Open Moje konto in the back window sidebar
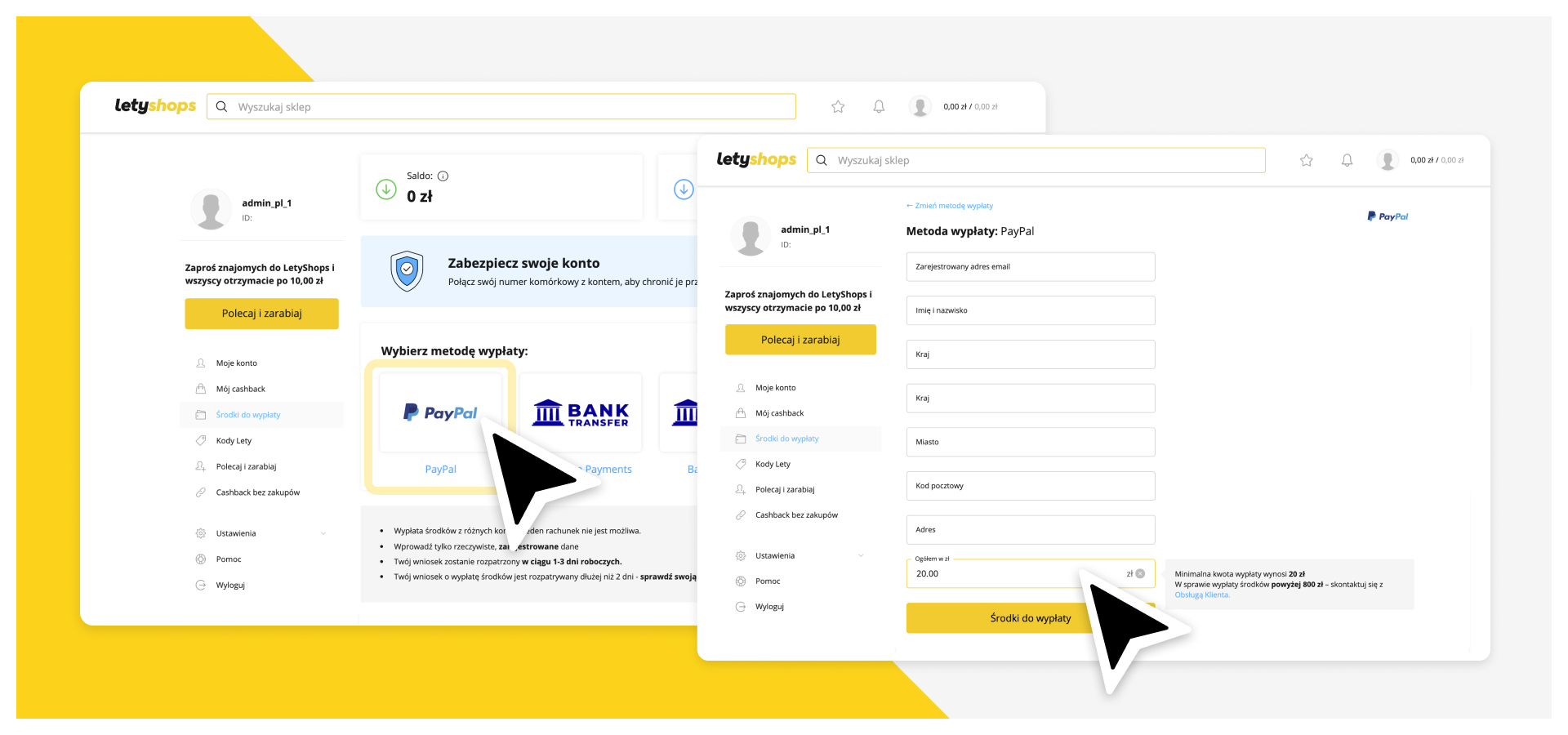The width and height of the screenshot is (1568, 735). 237,363
